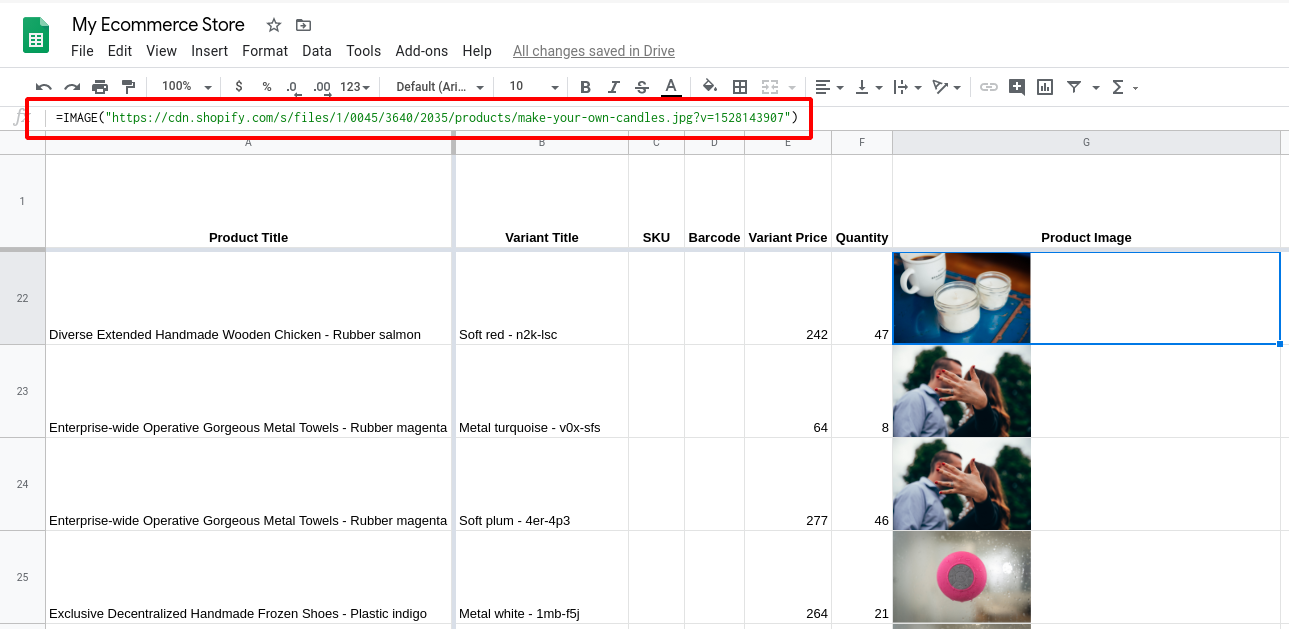Viewport: 1289px width, 629px height.
Task: Toggle italic formatting
Action: (613, 87)
